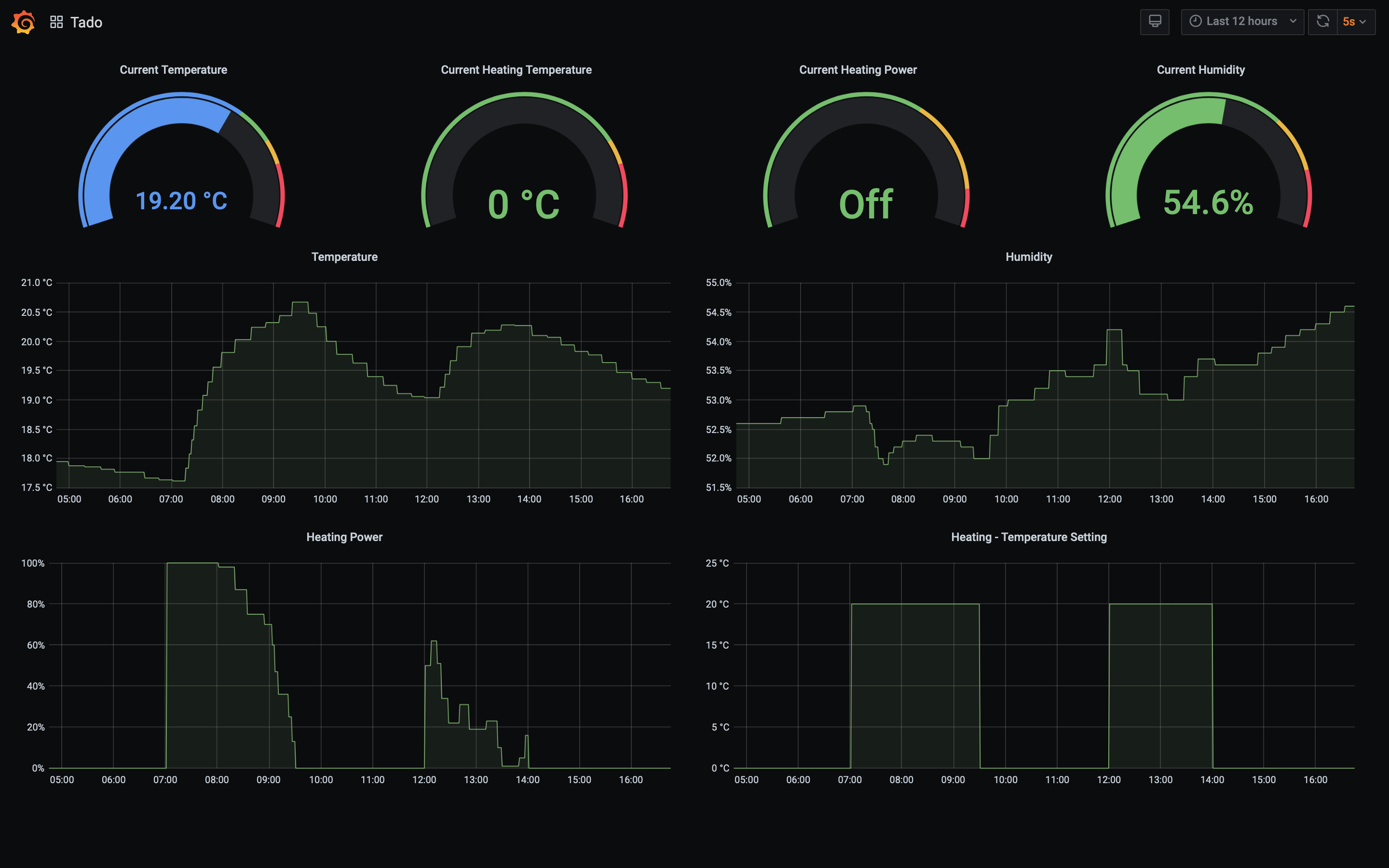Click the Humidity graph panel title
Image resolution: width=1389 pixels, height=868 pixels.
[x=1029, y=257]
